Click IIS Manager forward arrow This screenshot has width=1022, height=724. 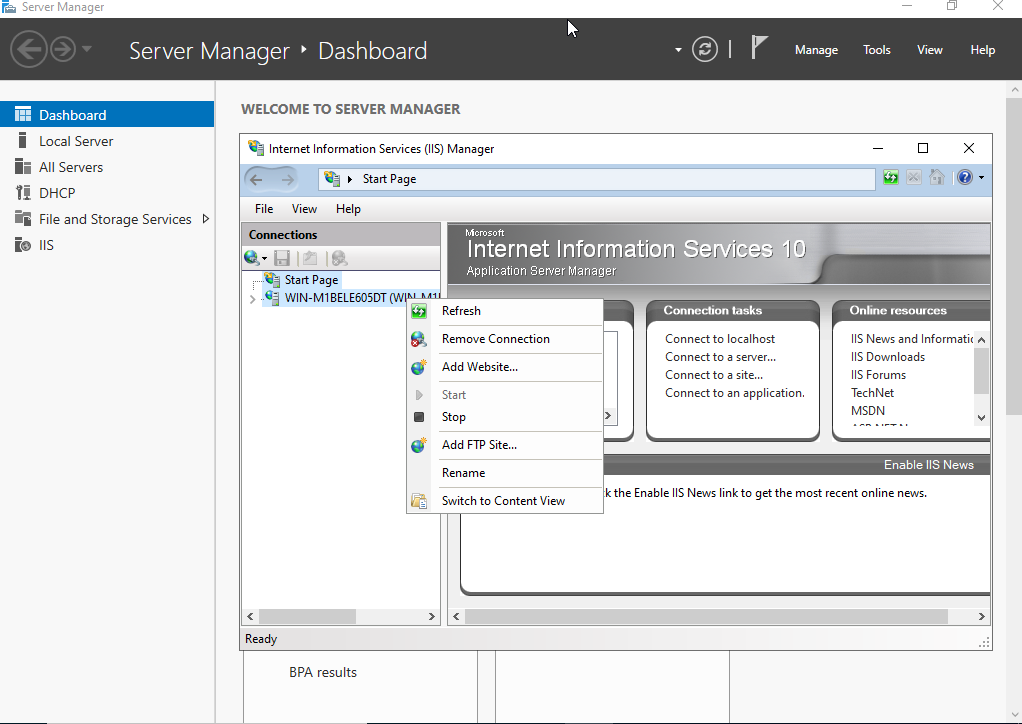(x=287, y=179)
